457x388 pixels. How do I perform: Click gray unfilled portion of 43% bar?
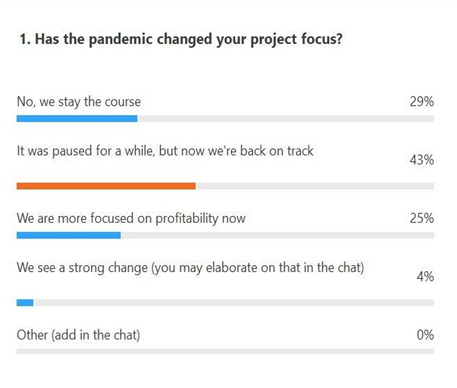315,186
